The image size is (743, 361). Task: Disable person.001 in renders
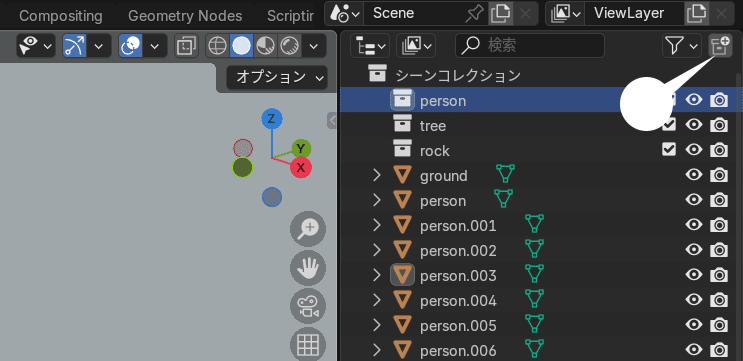click(719, 225)
